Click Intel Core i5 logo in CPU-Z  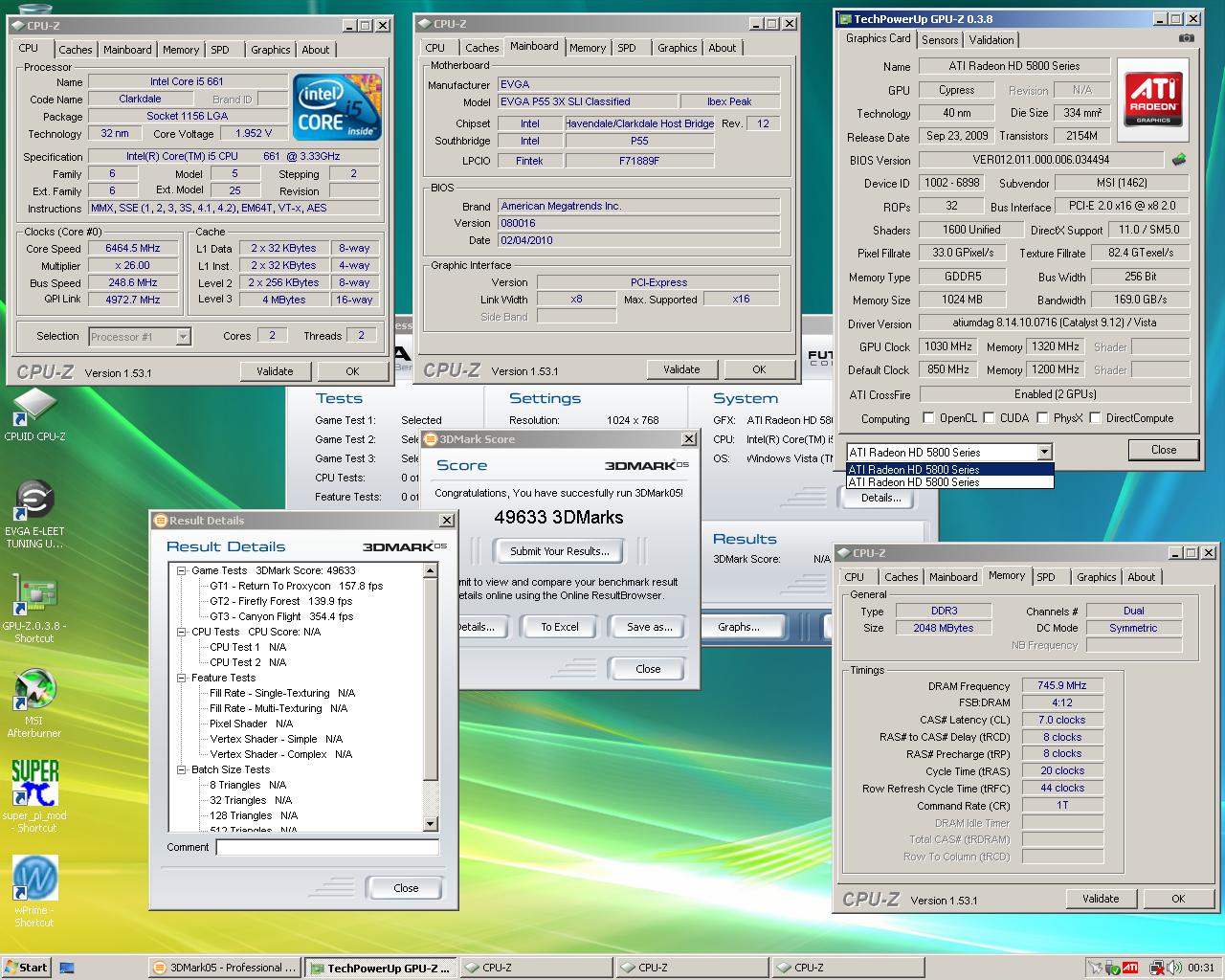click(x=337, y=107)
